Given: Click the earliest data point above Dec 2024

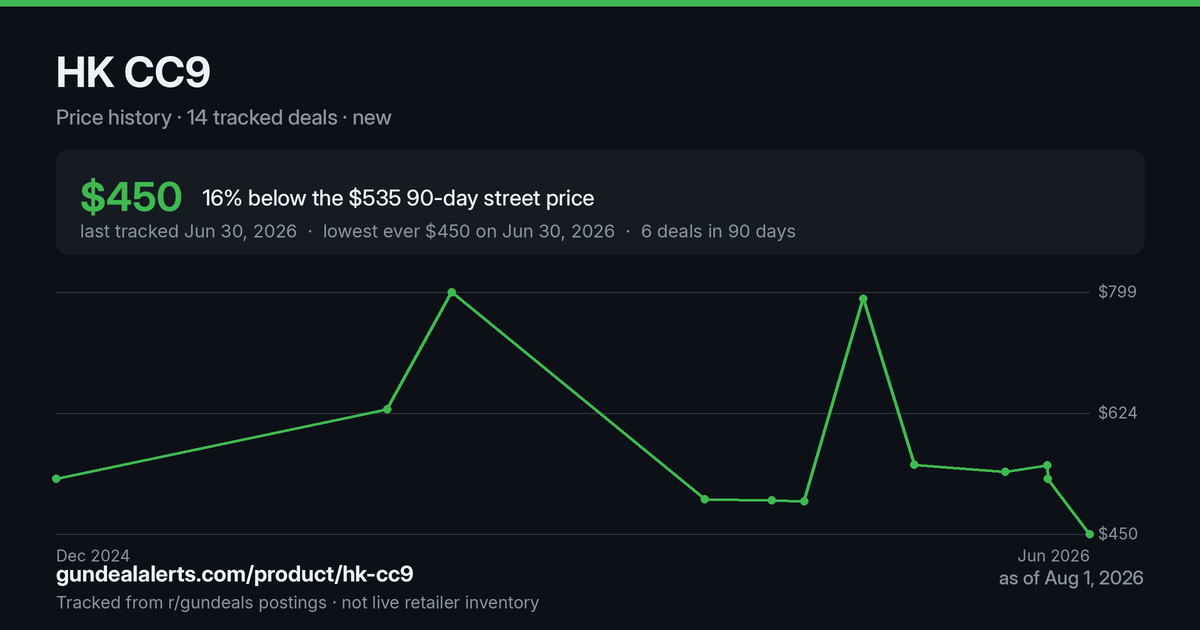Looking at the screenshot, I should (56, 479).
